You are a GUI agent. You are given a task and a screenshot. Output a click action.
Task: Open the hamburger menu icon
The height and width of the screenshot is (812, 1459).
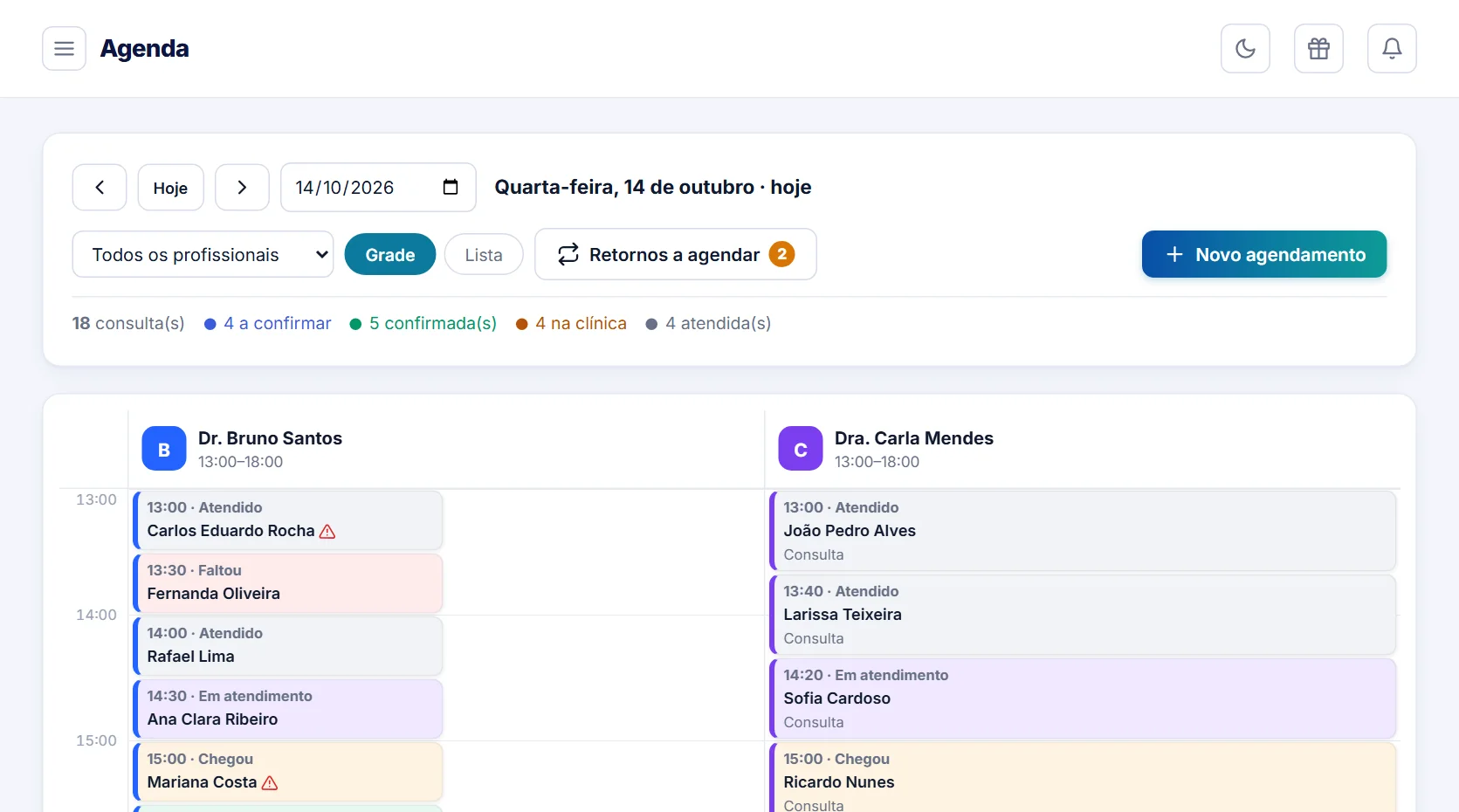64,48
